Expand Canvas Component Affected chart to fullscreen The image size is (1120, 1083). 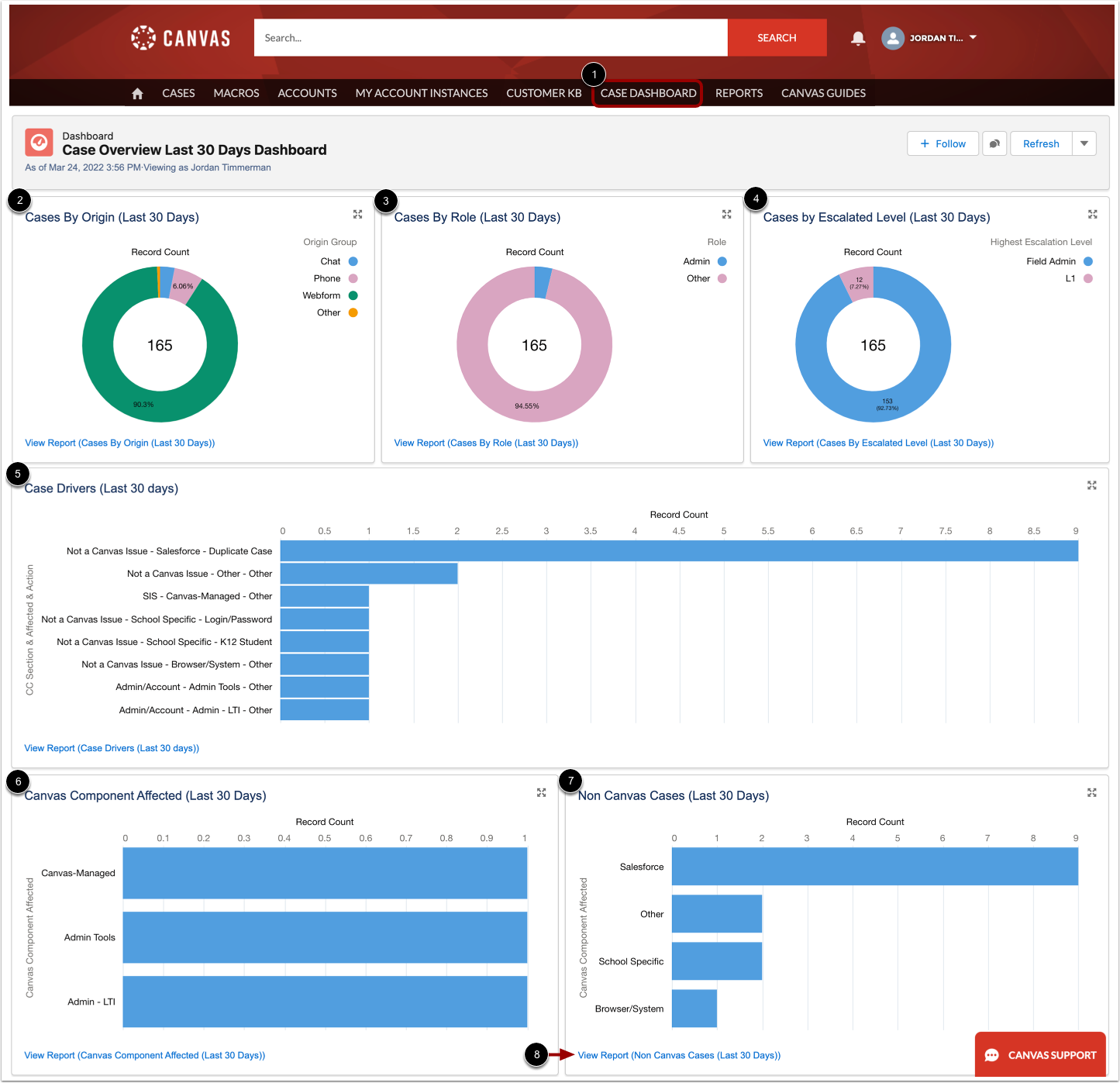541,792
